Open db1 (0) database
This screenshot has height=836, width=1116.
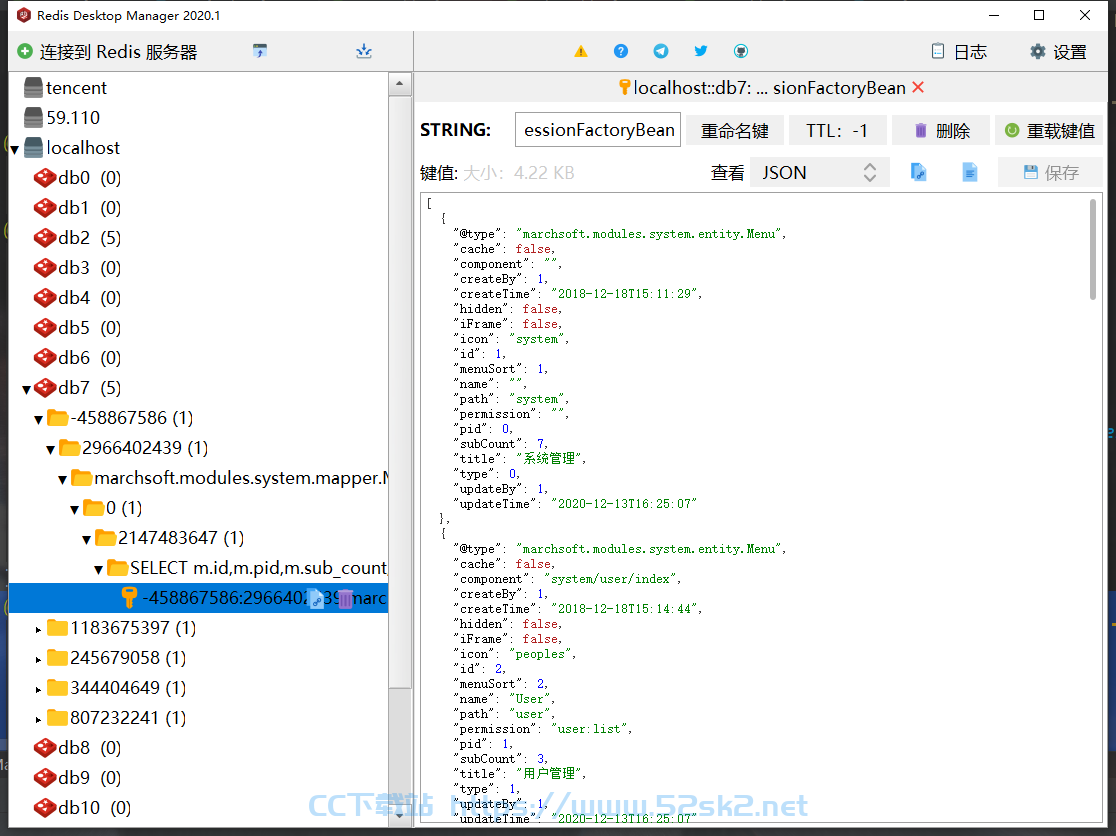coord(77,208)
